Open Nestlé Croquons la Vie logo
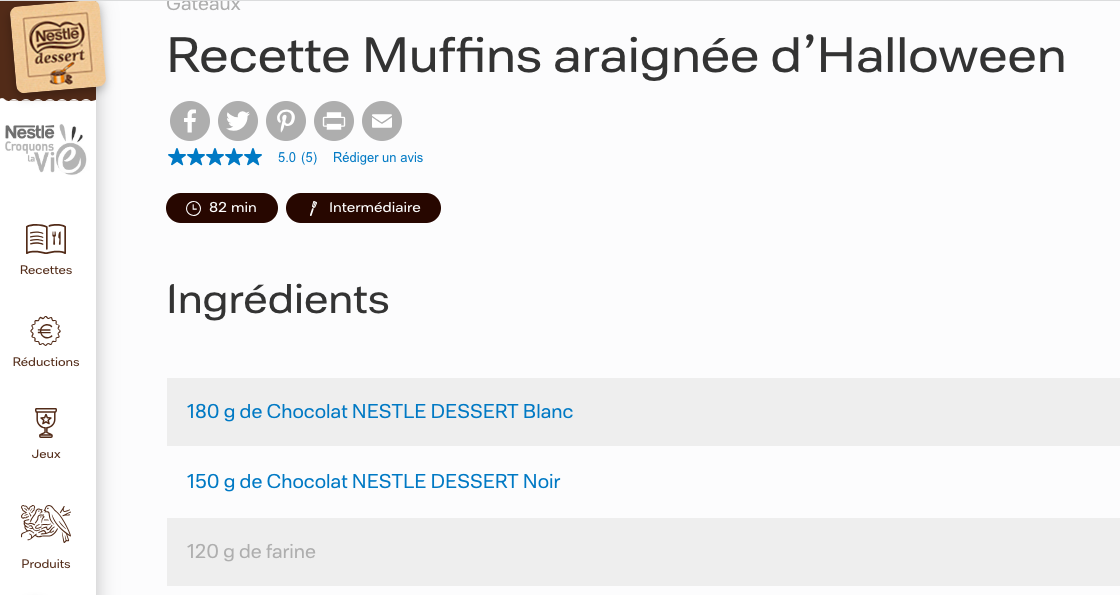The height and width of the screenshot is (595, 1120). [46, 148]
